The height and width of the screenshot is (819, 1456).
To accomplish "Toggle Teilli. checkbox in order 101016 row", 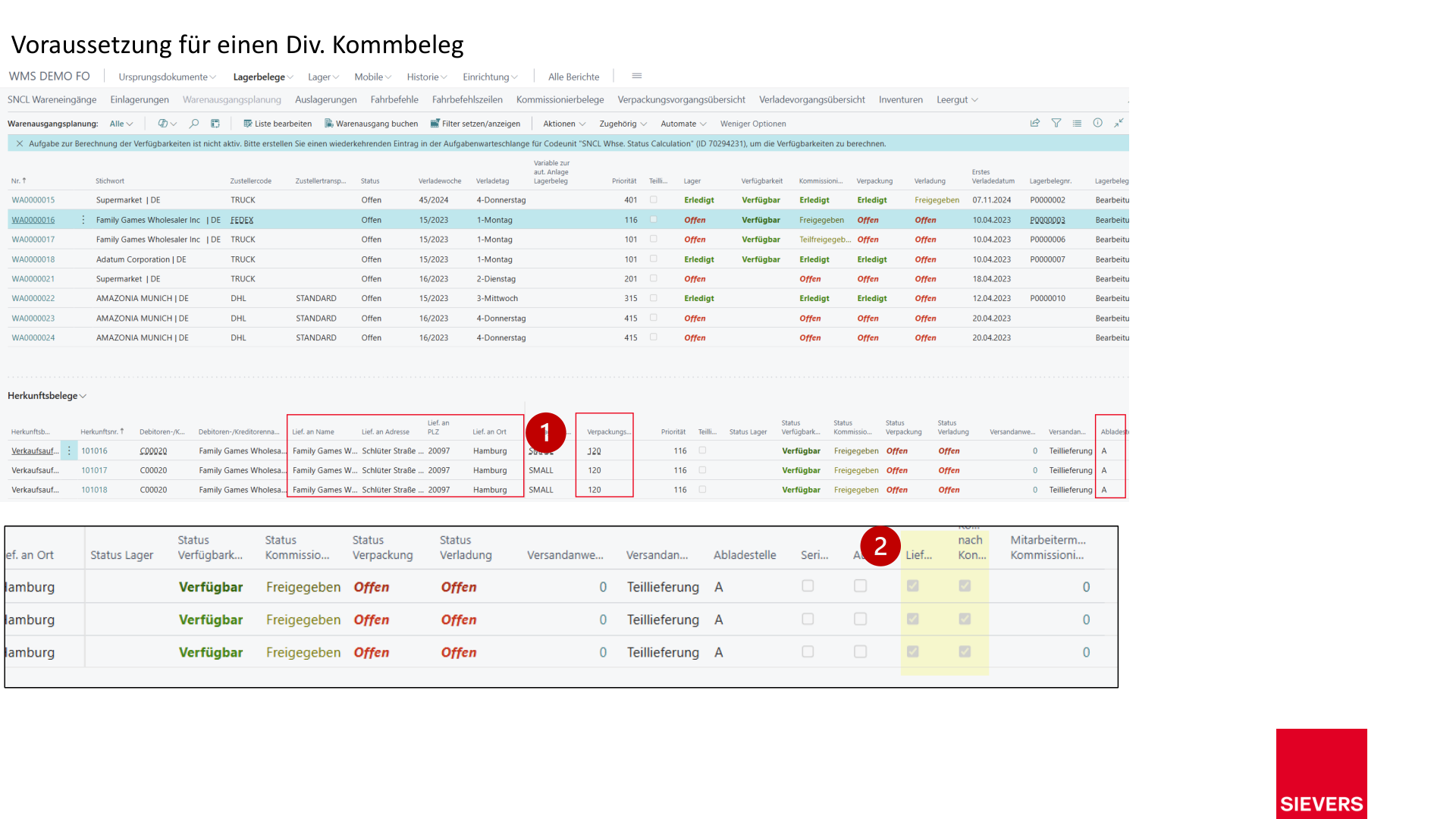I will click(702, 450).
